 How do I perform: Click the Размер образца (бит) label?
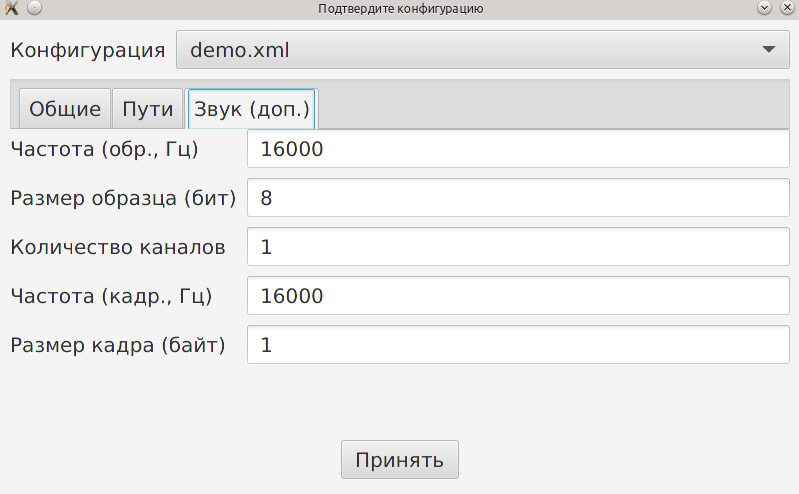(123, 198)
